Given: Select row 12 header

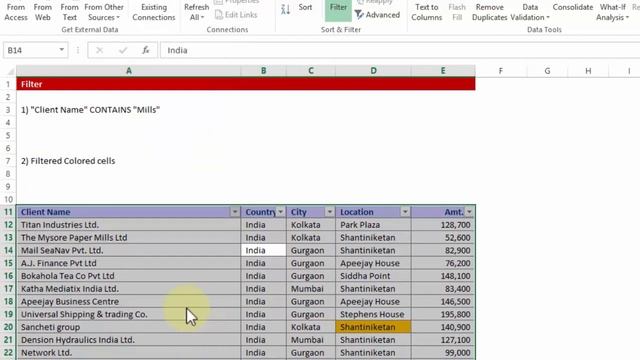Looking at the screenshot, I should (8, 225).
